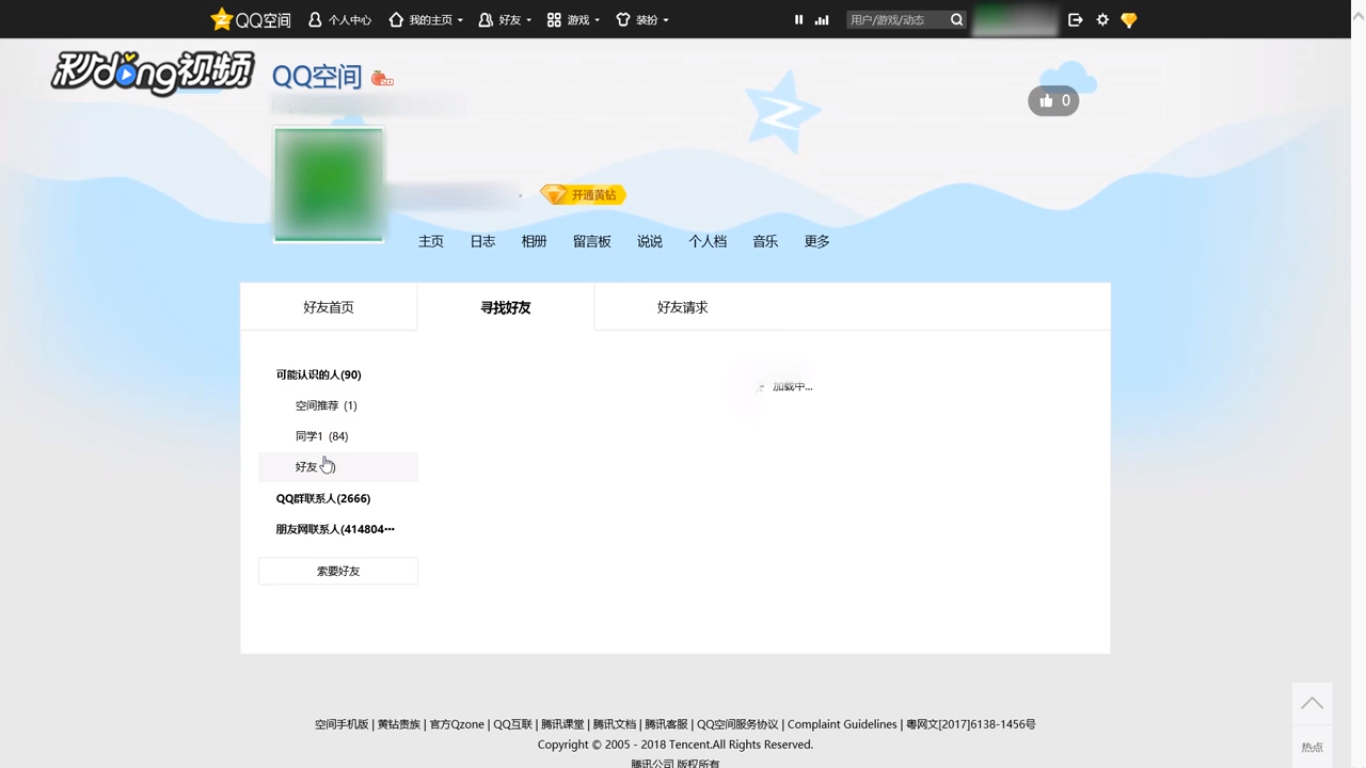The height and width of the screenshot is (768, 1366).
Task: Focus the 用户/游戏/动态 search field
Action: point(896,20)
